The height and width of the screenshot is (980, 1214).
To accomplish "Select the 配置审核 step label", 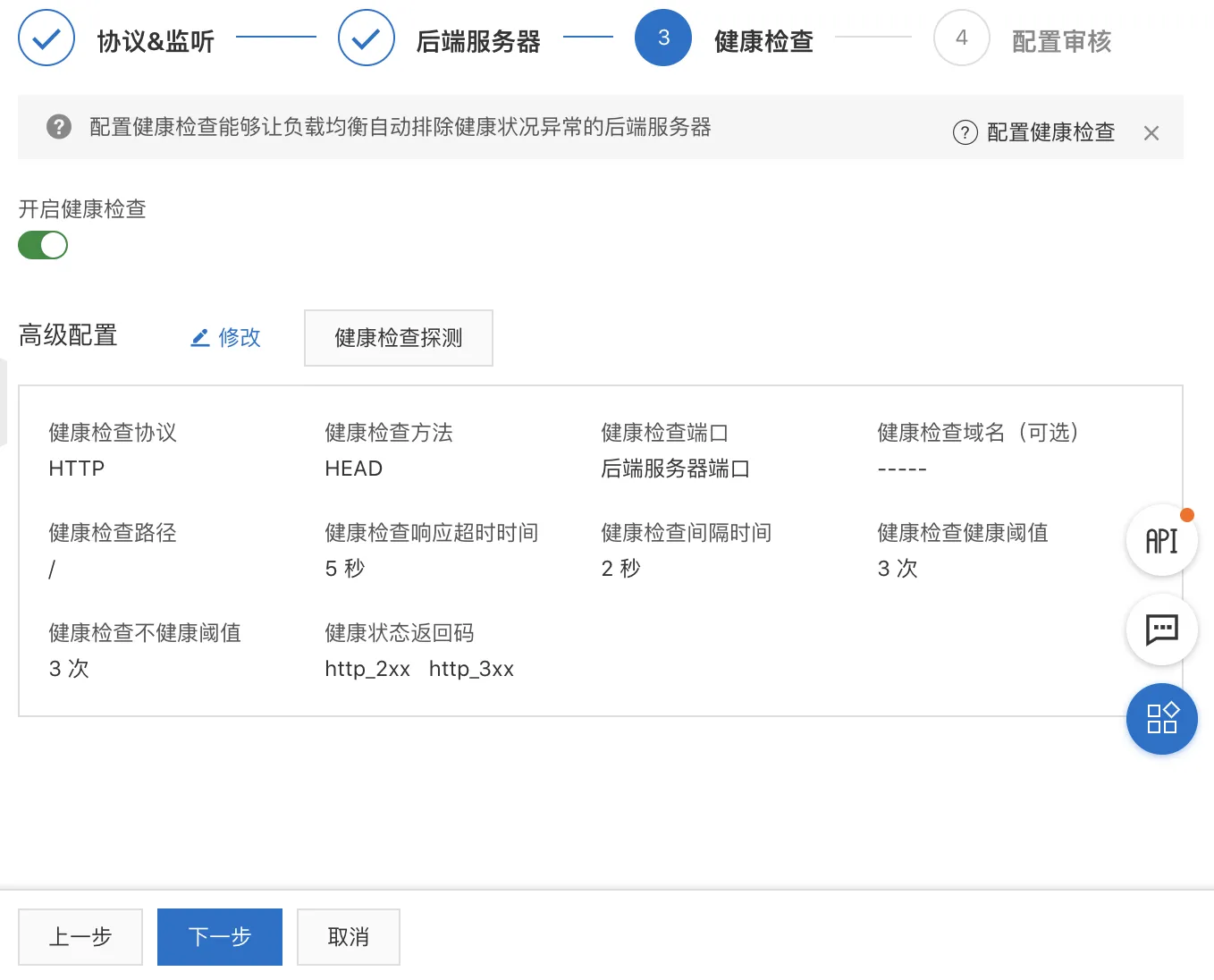I will [1062, 41].
